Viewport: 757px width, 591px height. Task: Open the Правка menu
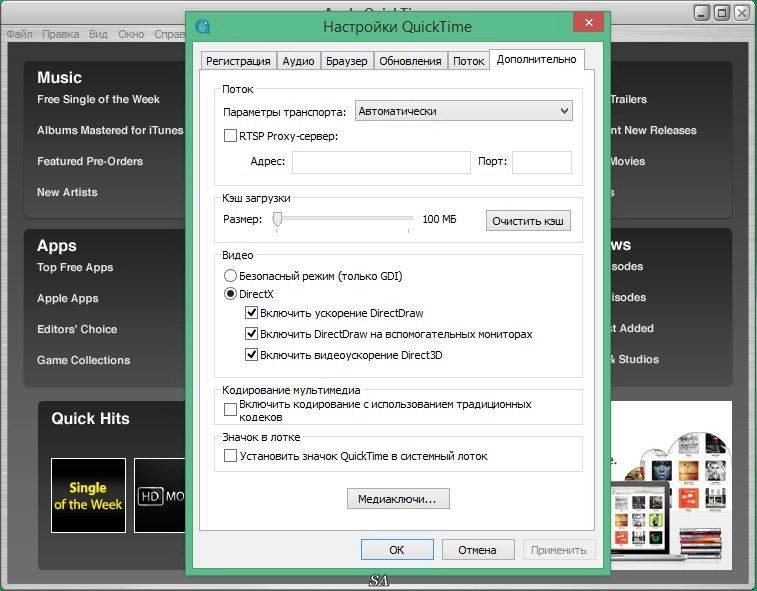pyautogui.click(x=60, y=34)
